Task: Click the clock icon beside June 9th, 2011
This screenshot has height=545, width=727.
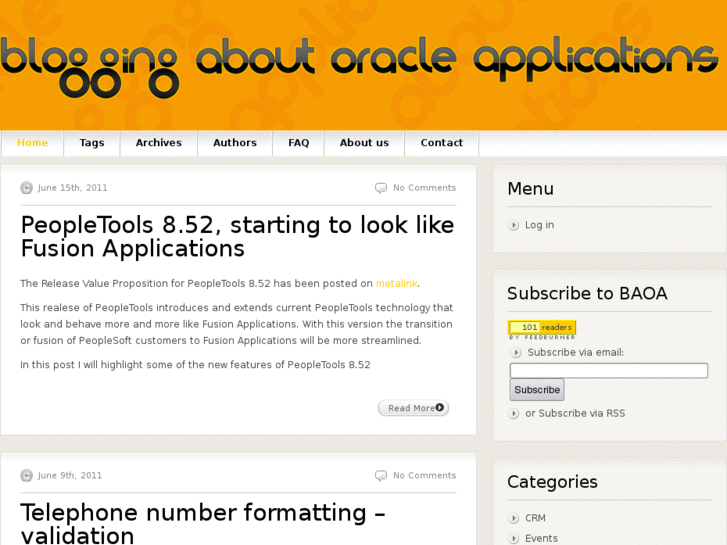Action: point(26,476)
